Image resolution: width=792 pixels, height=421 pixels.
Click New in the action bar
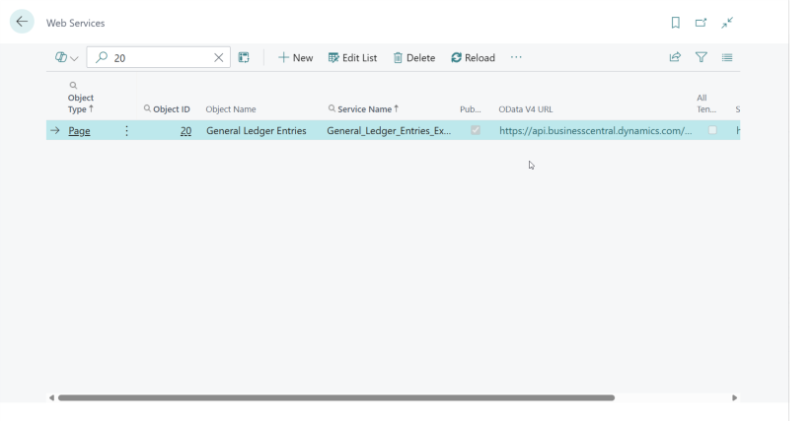(295, 58)
